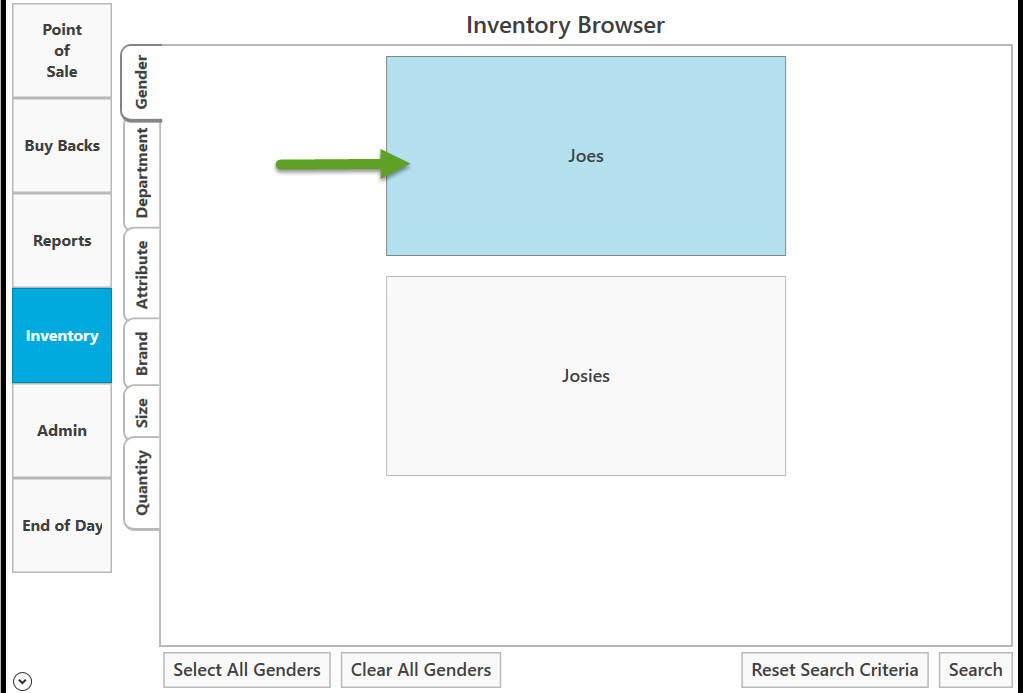Image resolution: width=1023 pixels, height=693 pixels.
Task: Open the Attribute tab
Action: 142,274
